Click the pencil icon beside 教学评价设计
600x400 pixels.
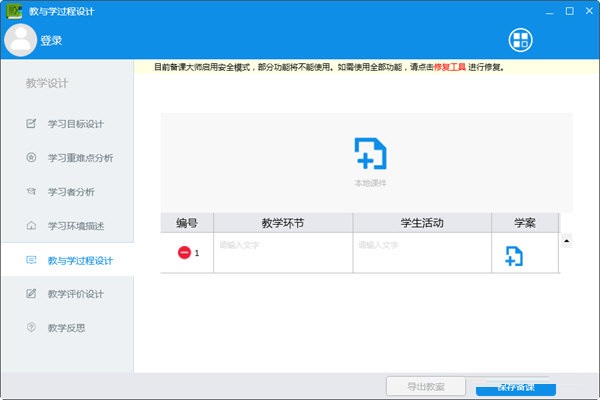click(x=31, y=294)
